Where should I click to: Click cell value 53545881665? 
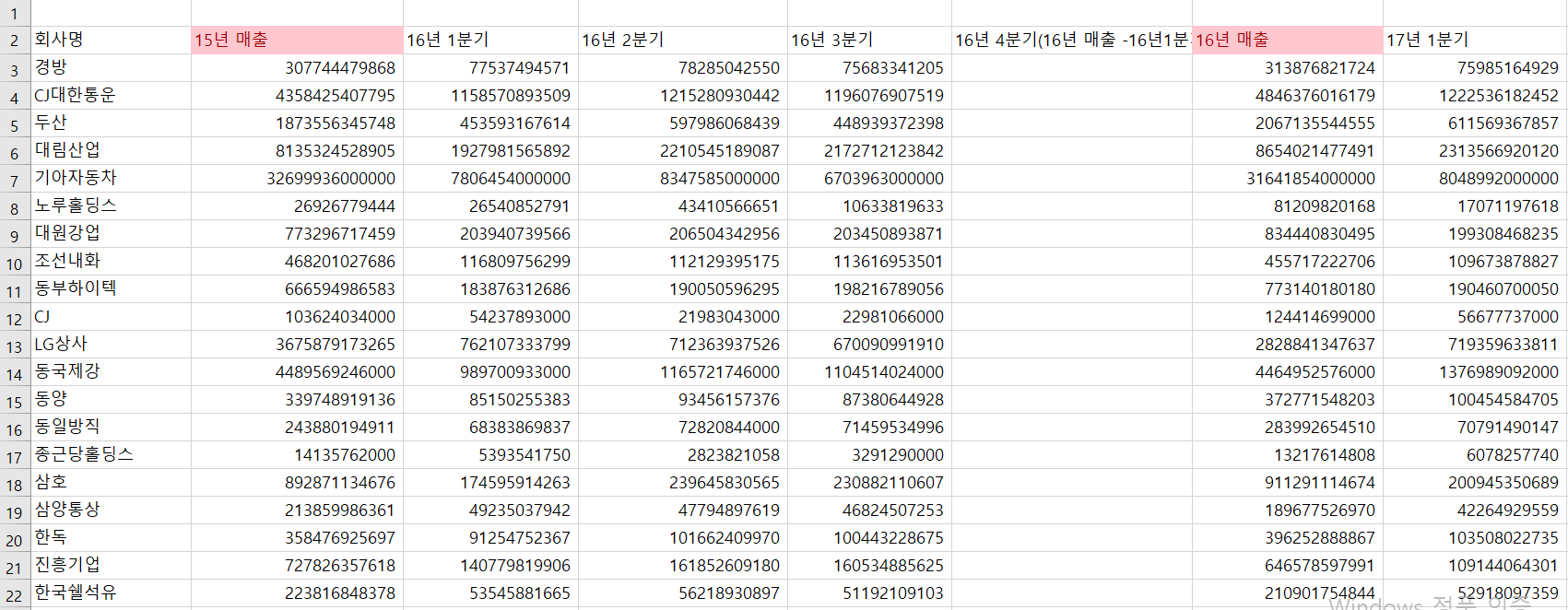490,592
